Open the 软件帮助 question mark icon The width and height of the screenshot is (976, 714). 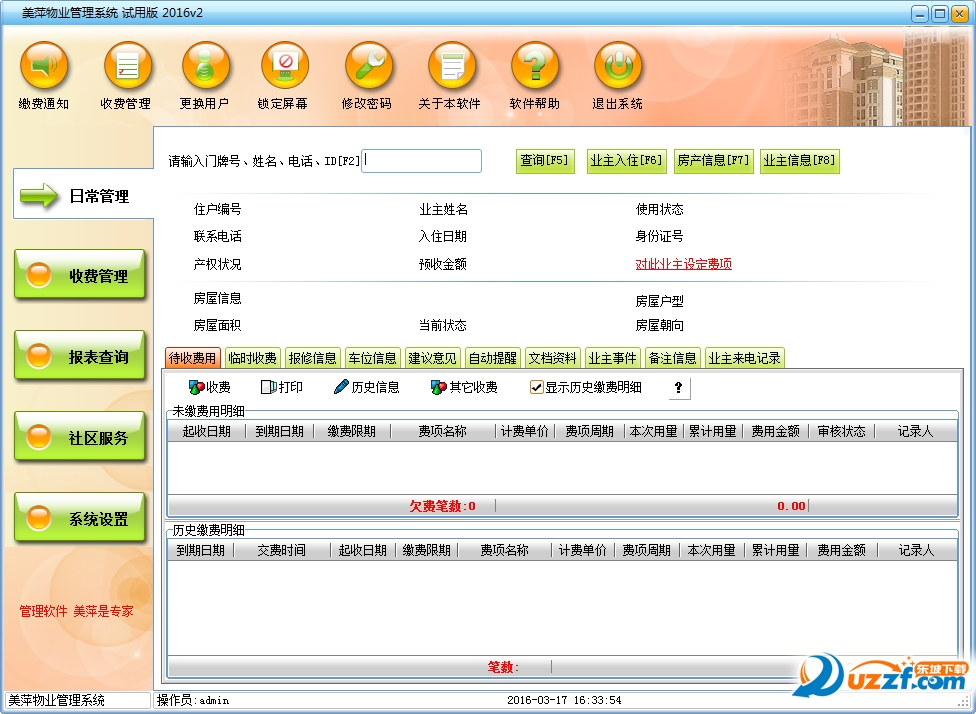click(x=535, y=65)
